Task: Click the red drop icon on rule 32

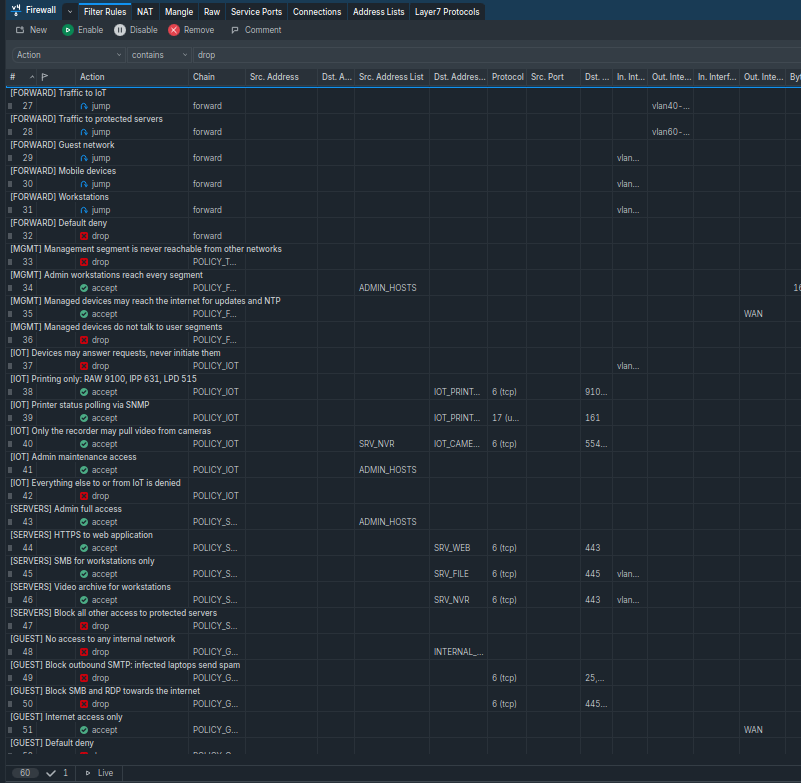Action: [x=84, y=236]
